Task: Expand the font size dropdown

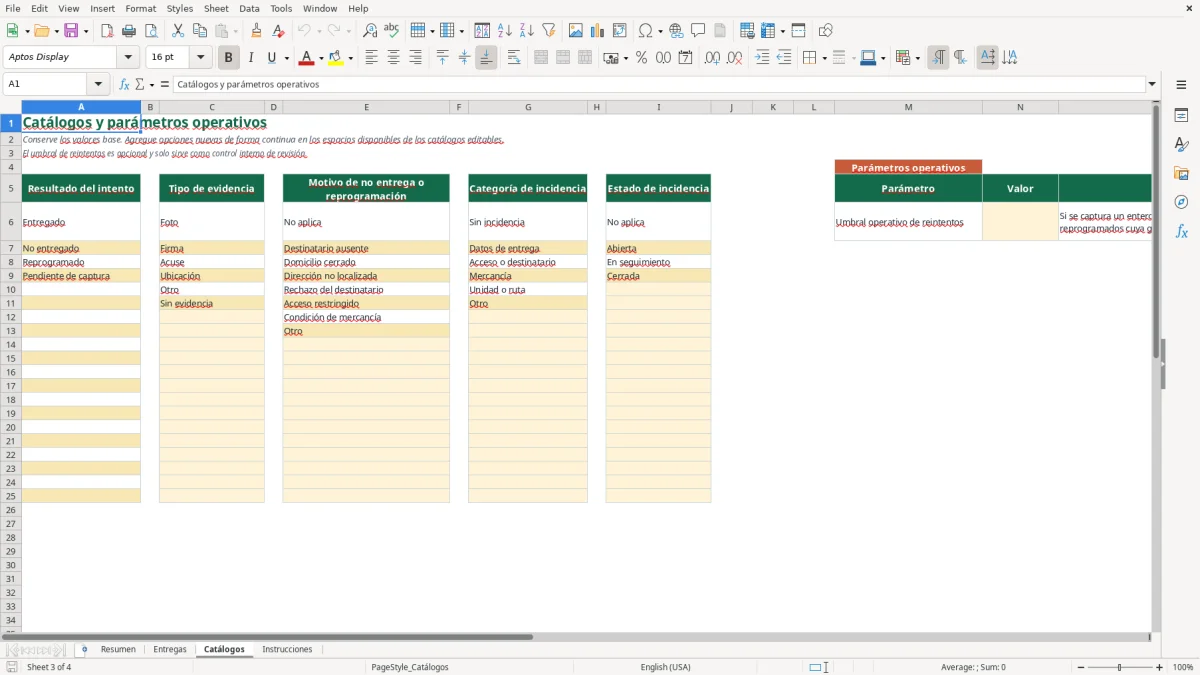Action: point(200,58)
